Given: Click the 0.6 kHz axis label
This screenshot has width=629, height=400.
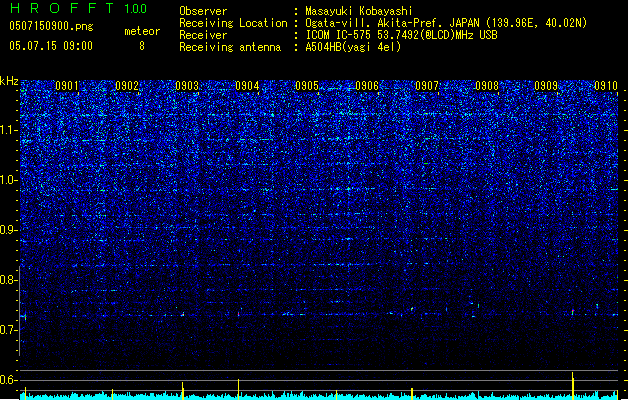Looking at the screenshot, I should 9,380.
